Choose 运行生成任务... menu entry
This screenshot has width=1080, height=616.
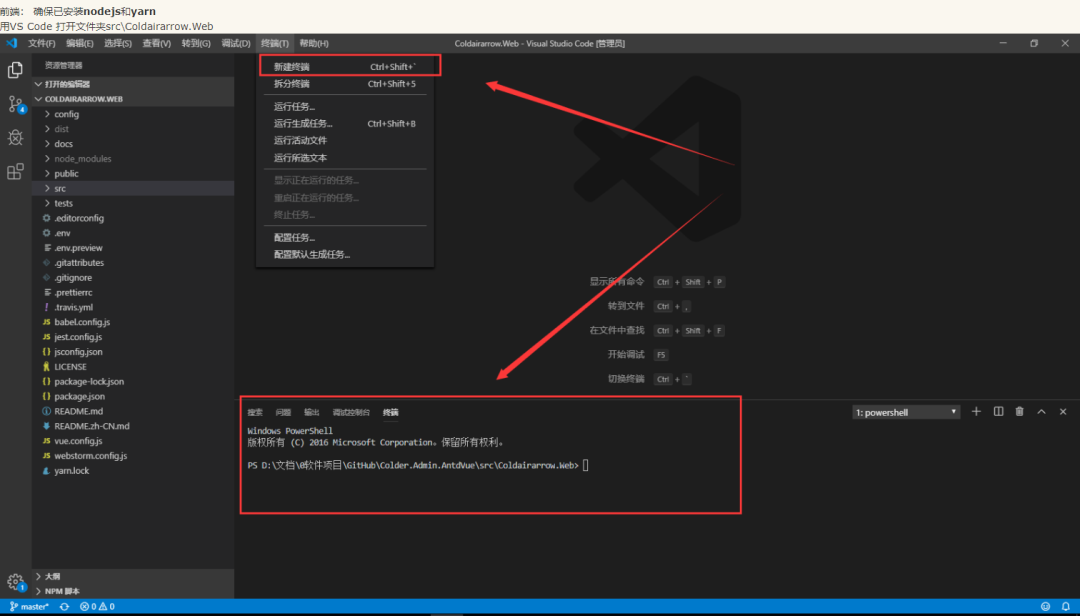[344, 124]
